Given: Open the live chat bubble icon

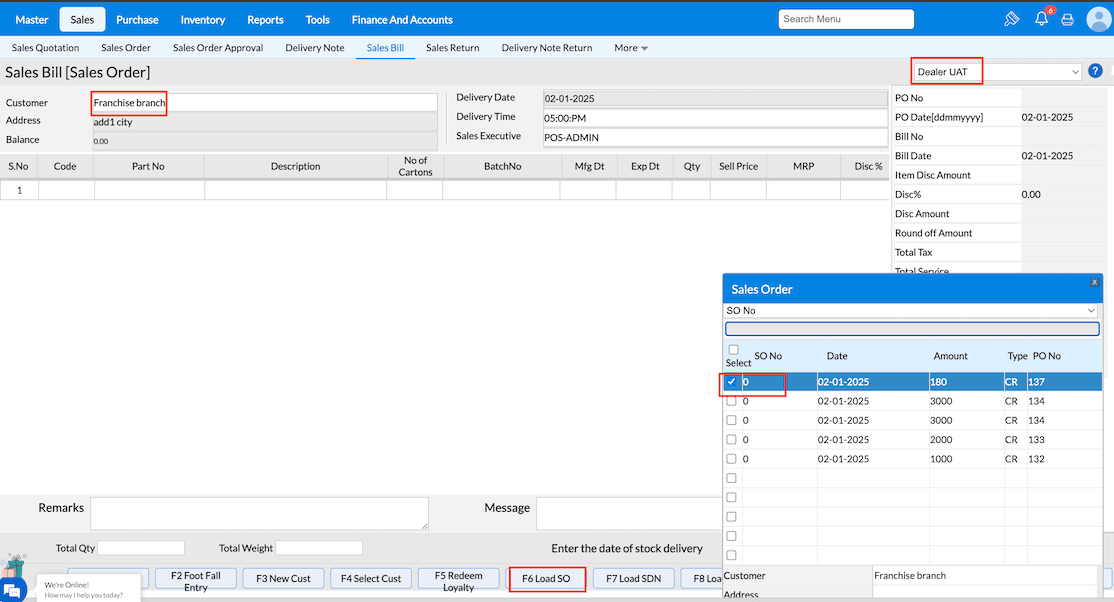Looking at the screenshot, I should tap(13, 590).
